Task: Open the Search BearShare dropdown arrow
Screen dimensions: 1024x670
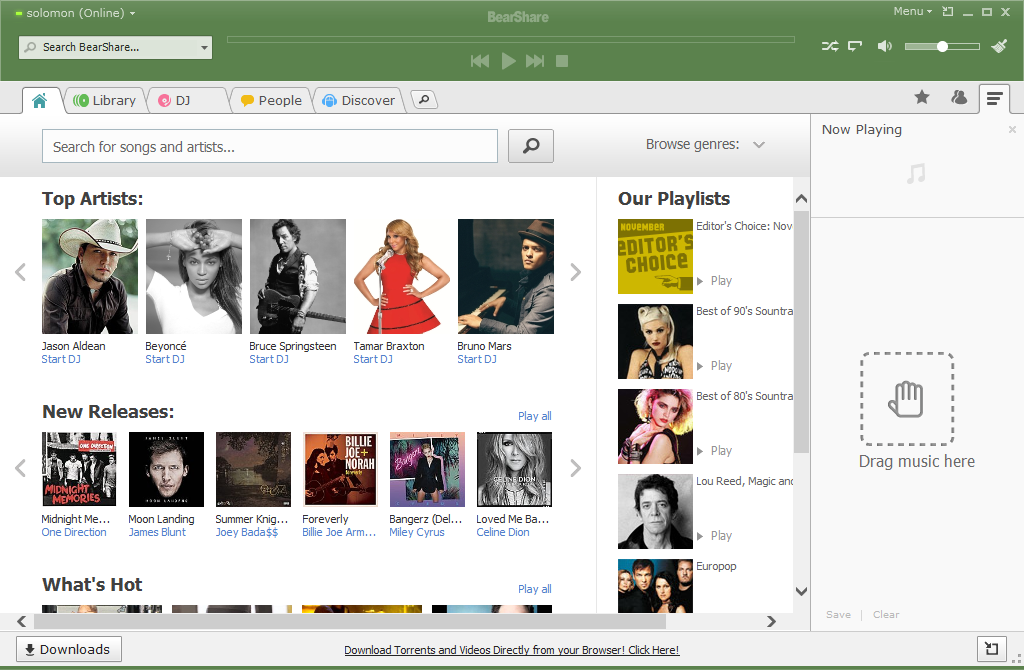Action: 204,48
